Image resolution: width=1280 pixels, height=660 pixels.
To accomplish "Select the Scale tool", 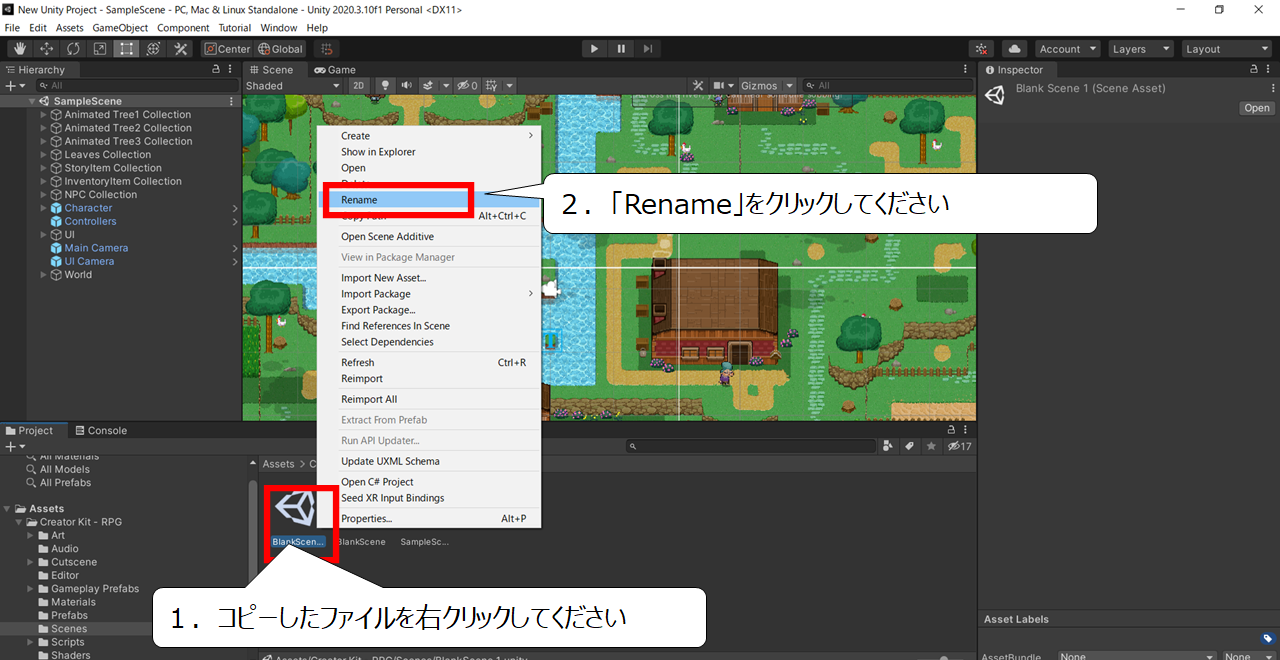I will (100, 49).
